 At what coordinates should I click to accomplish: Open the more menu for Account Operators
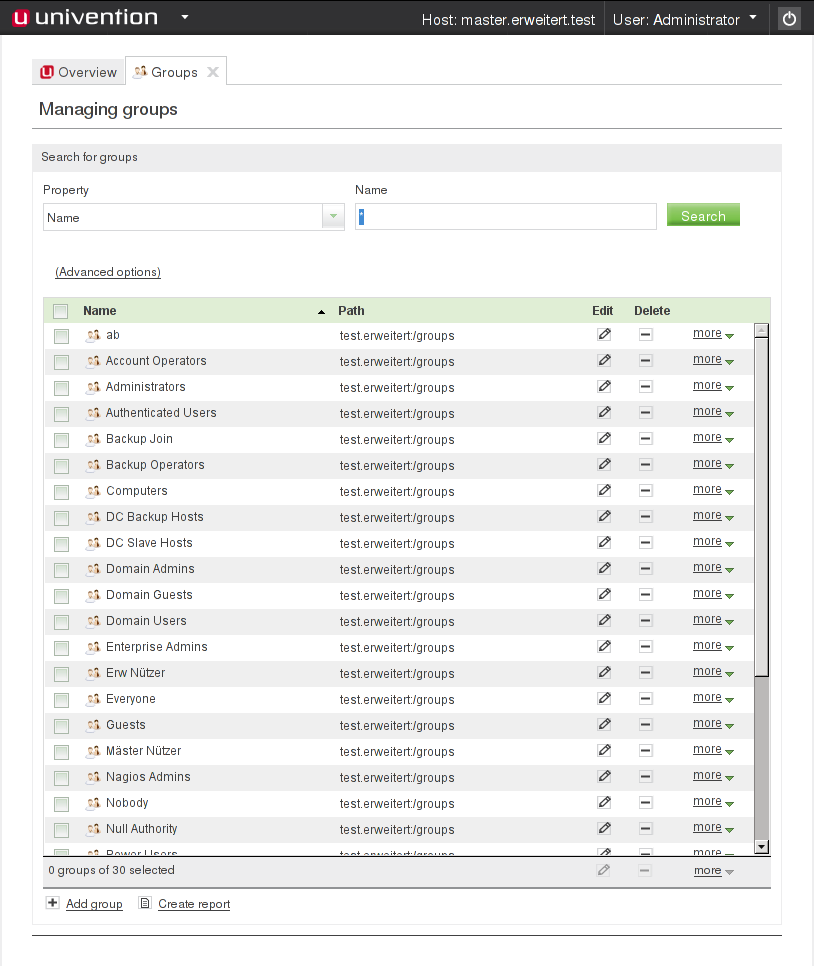point(713,360)
